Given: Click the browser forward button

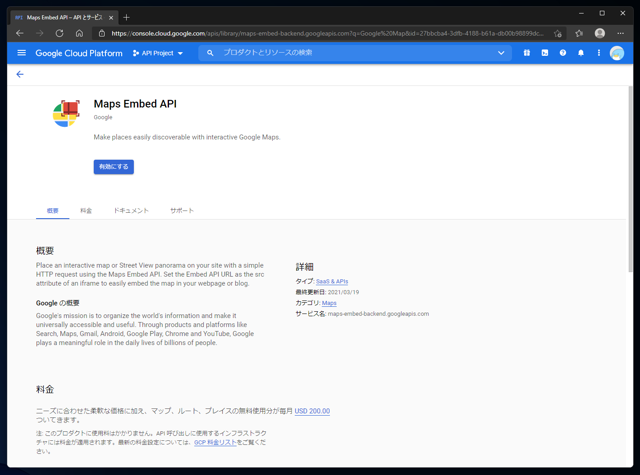Looking at the screenshot, I should [40, 33].
